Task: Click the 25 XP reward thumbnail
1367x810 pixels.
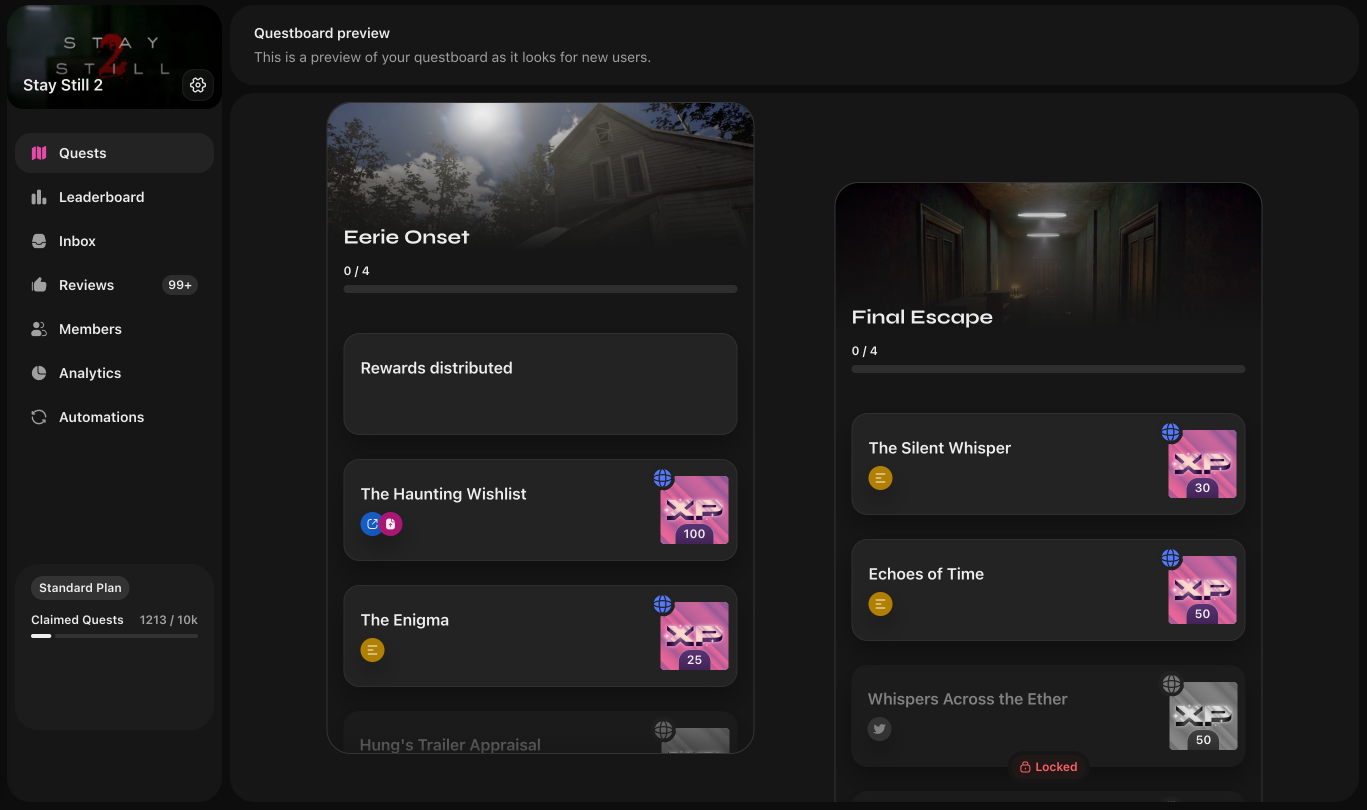Action: tap(694, 636)
